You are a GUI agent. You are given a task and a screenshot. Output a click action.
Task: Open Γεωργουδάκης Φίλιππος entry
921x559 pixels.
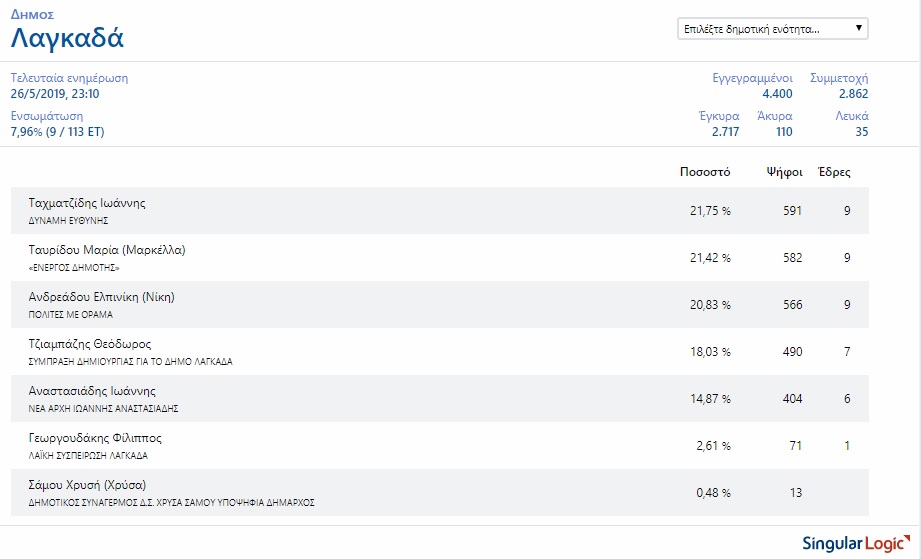coord(95,438)
